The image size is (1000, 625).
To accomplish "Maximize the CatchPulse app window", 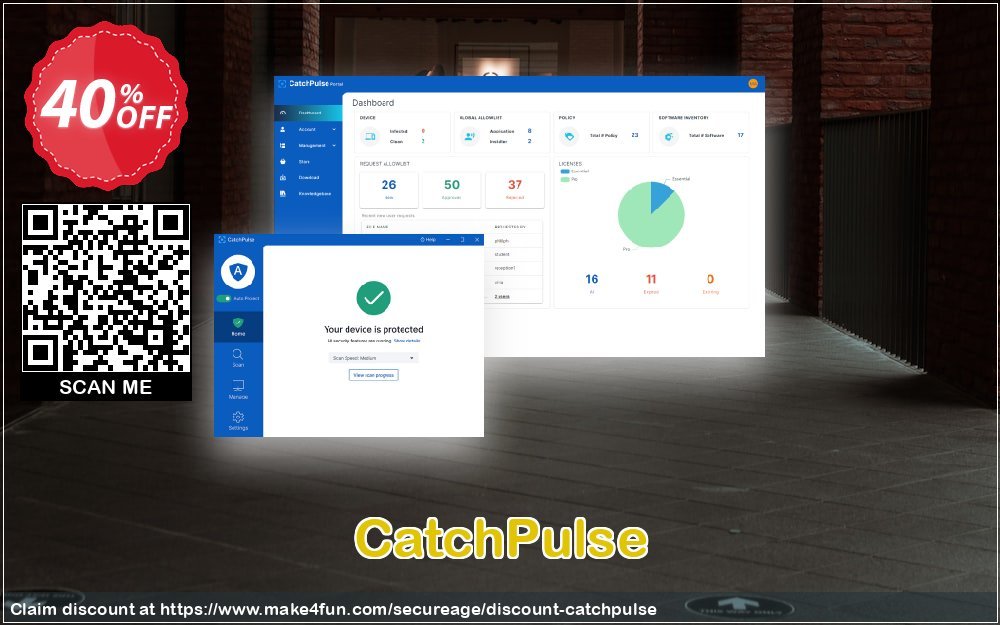I will [462, 240].
